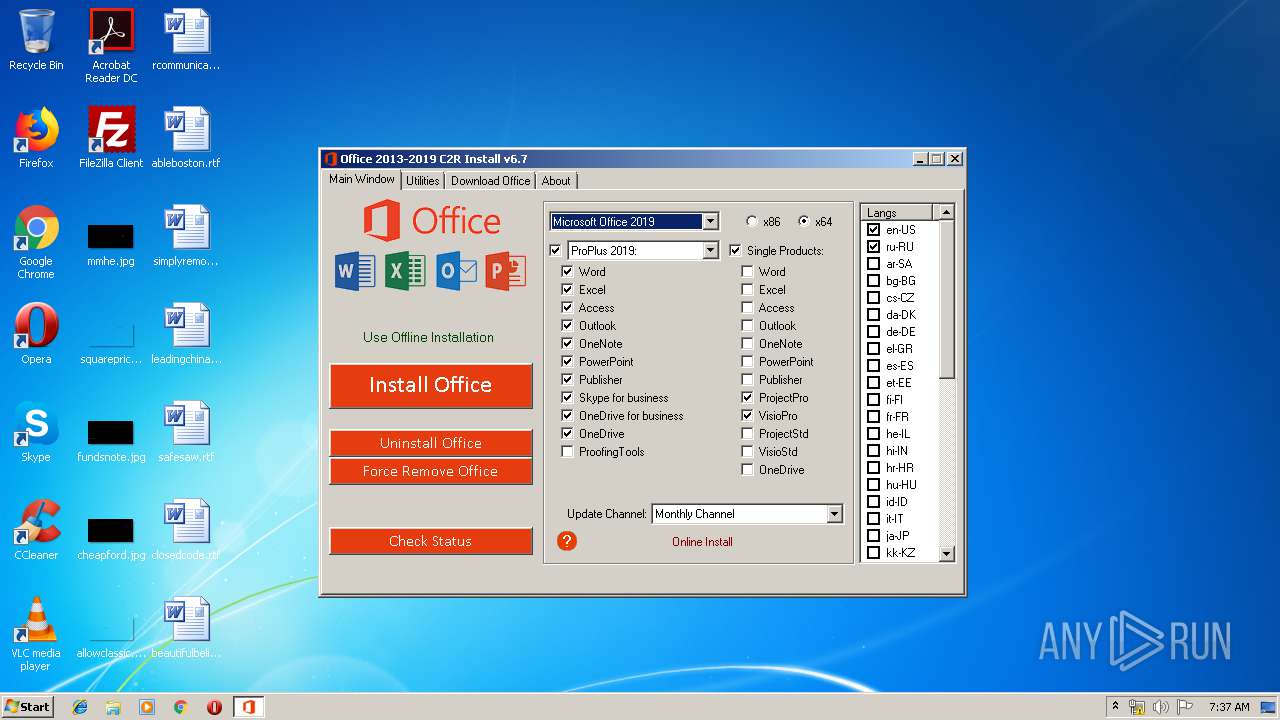Check the de-DE language checkbox
The height and width of the screenshot is (720, 1280).
point(874,332)
